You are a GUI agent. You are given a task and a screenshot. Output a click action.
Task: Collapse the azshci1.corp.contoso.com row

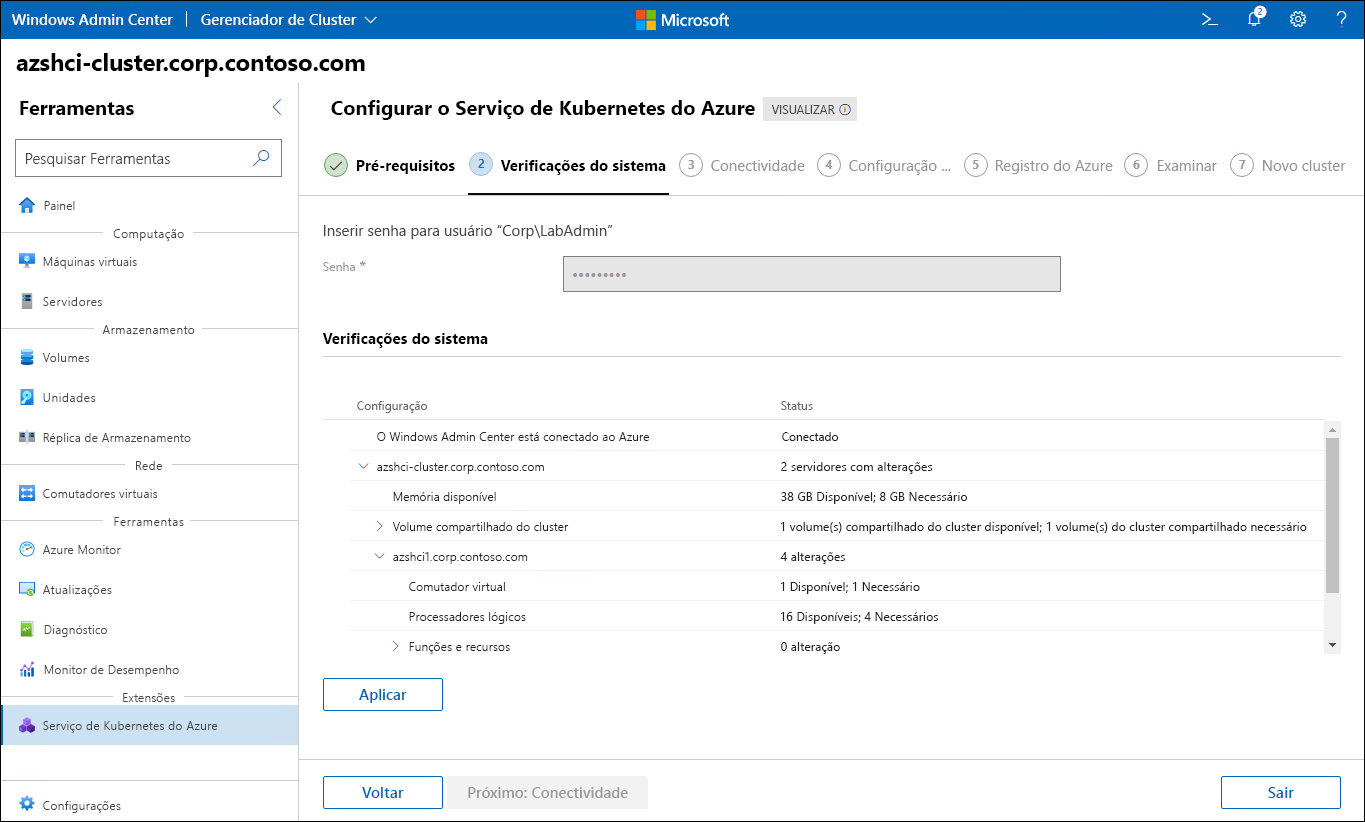tap(379, 556)
